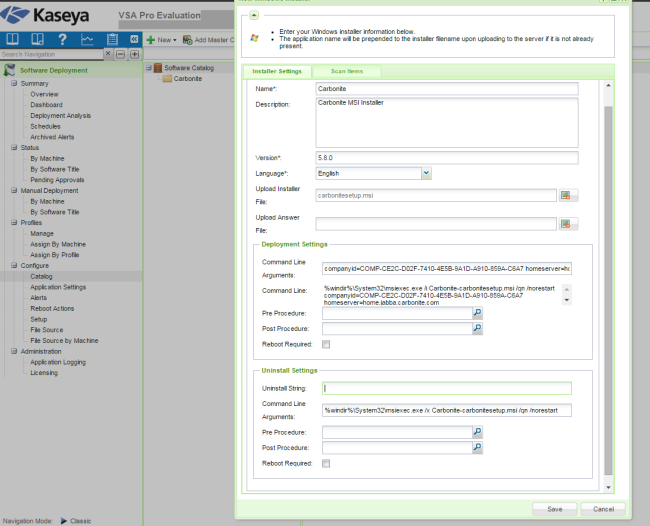Collapse dialog info header arrow
The height and width of the screenshot is (526, 650).
pos(254,15)
